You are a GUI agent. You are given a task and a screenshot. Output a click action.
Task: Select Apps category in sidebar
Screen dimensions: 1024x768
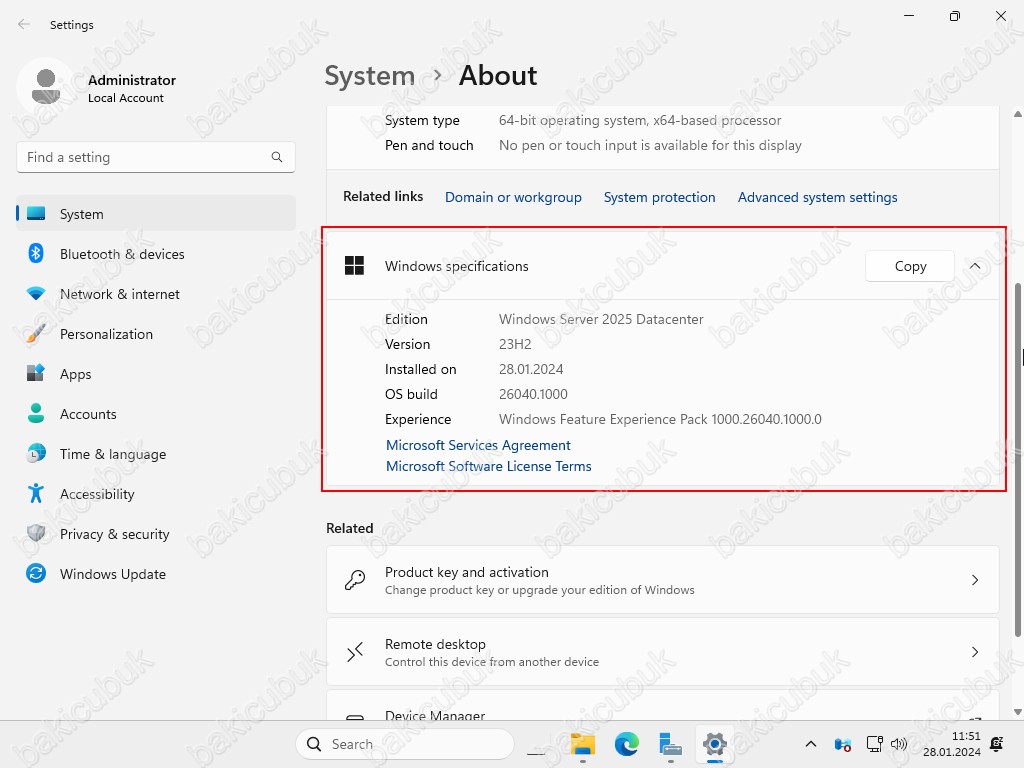click(x=156, y=373)
